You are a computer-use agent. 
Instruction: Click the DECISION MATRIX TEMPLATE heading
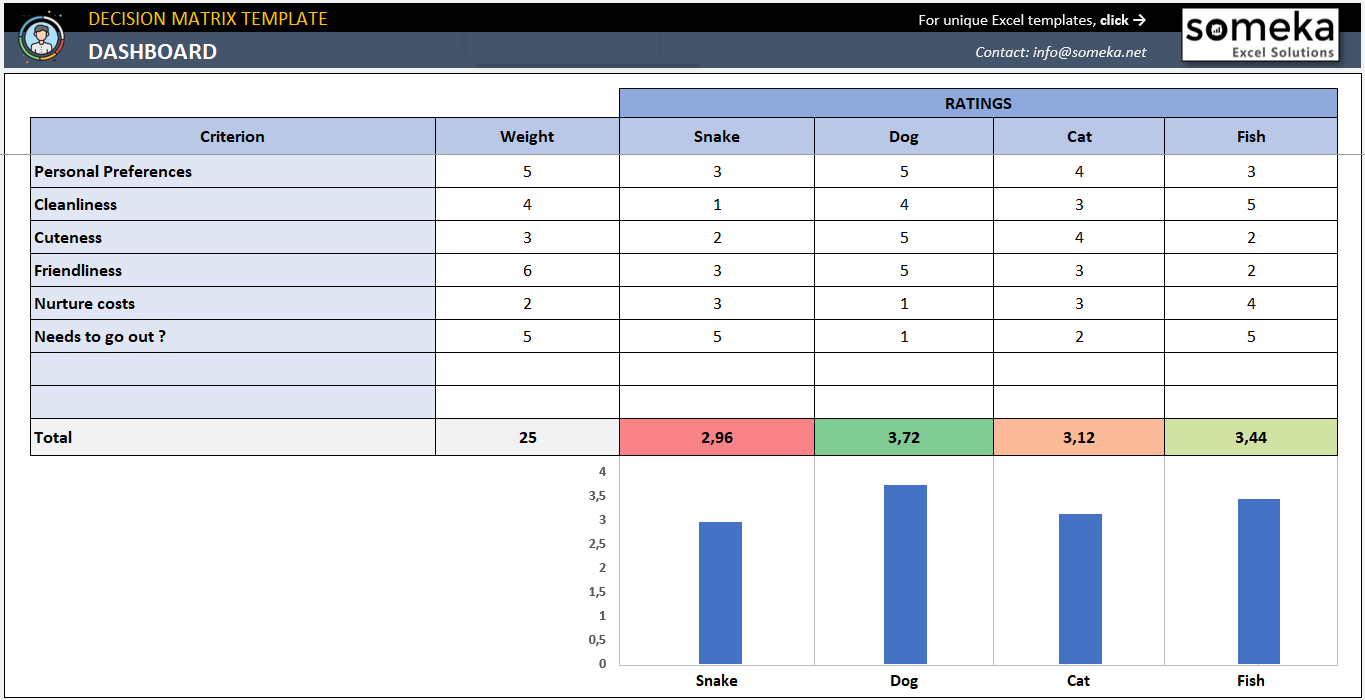pos(206,18)
